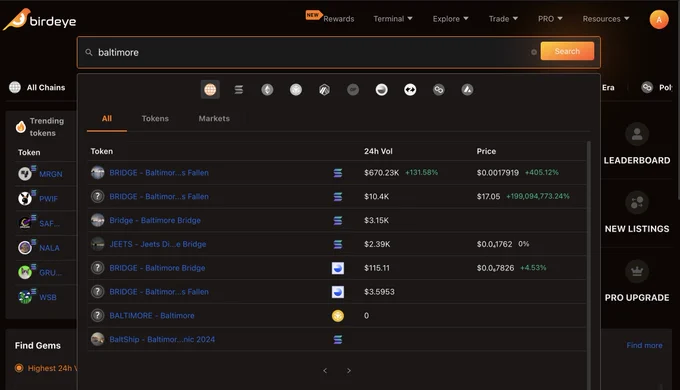The height and width of the screenshot is (390, 680).
Task: Filter results by the fourth chain icon
Action: [x=296, y=89]
